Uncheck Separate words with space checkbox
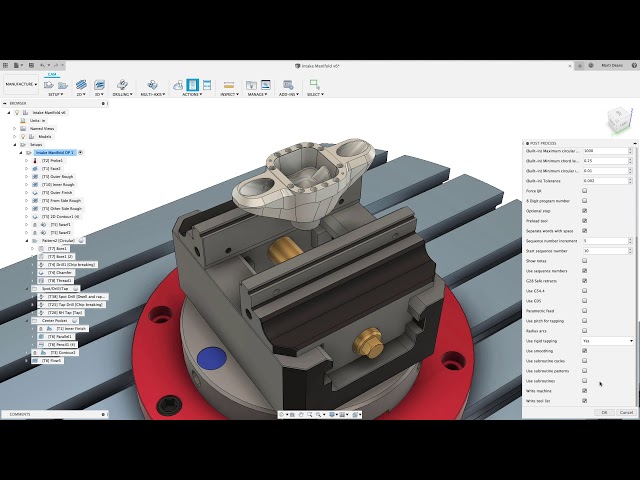Viewport: 640px width, 480px height. [584, 231]
